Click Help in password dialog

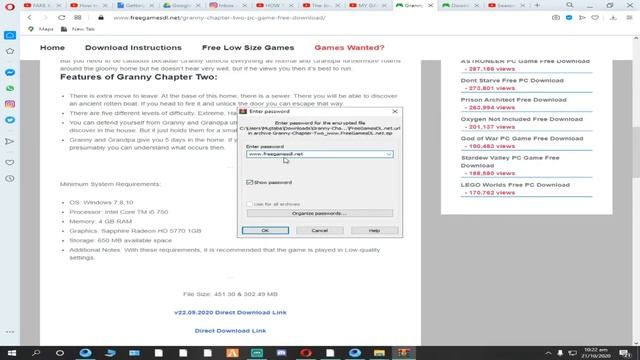374,231
